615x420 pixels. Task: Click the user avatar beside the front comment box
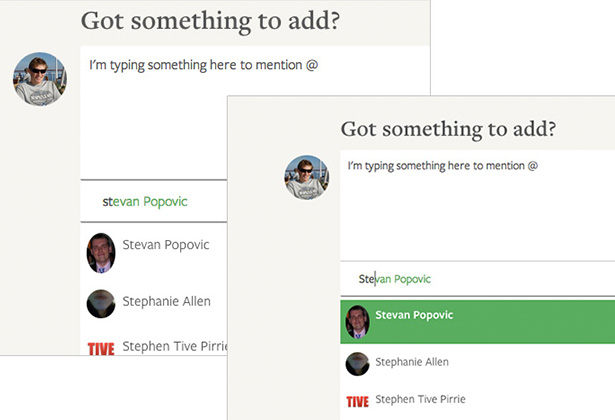[307, 178]
